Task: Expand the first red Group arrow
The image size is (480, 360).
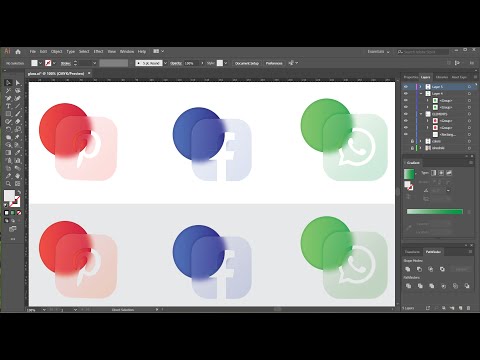Action: [x=428, y=121]
